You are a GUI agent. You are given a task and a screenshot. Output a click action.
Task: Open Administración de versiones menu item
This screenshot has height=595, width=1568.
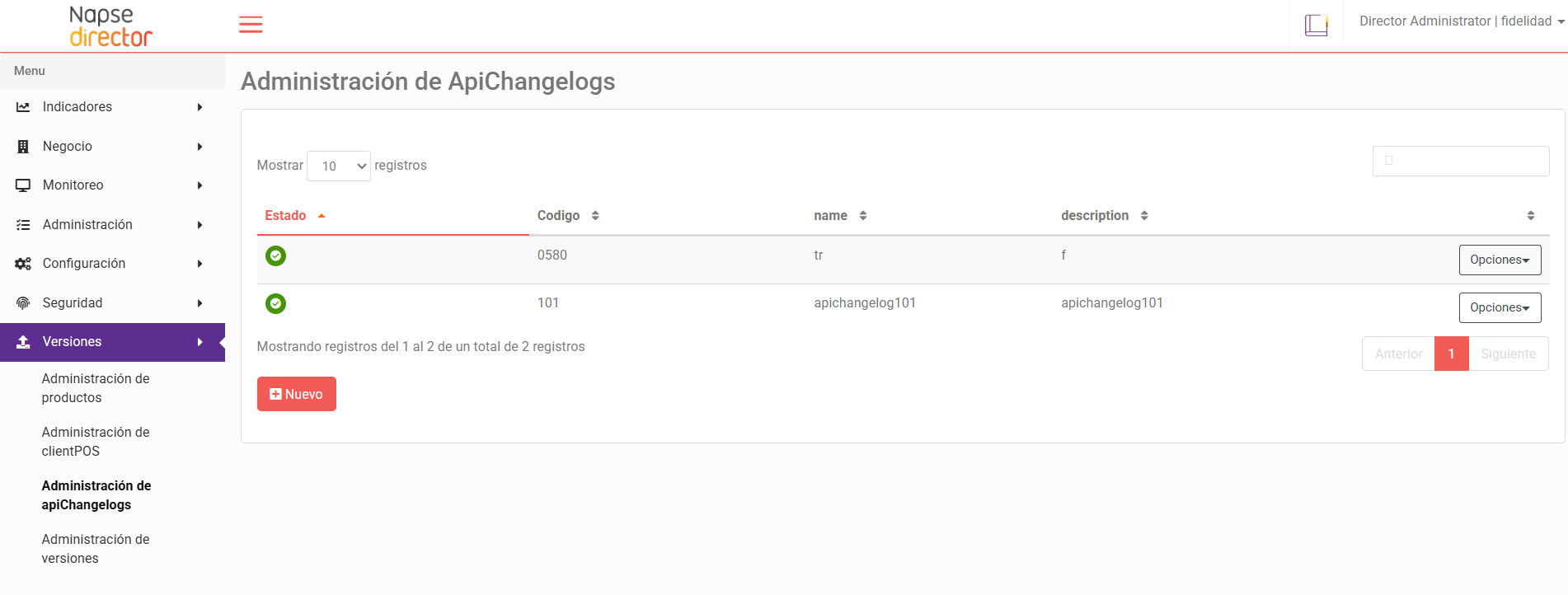(96, 549)
